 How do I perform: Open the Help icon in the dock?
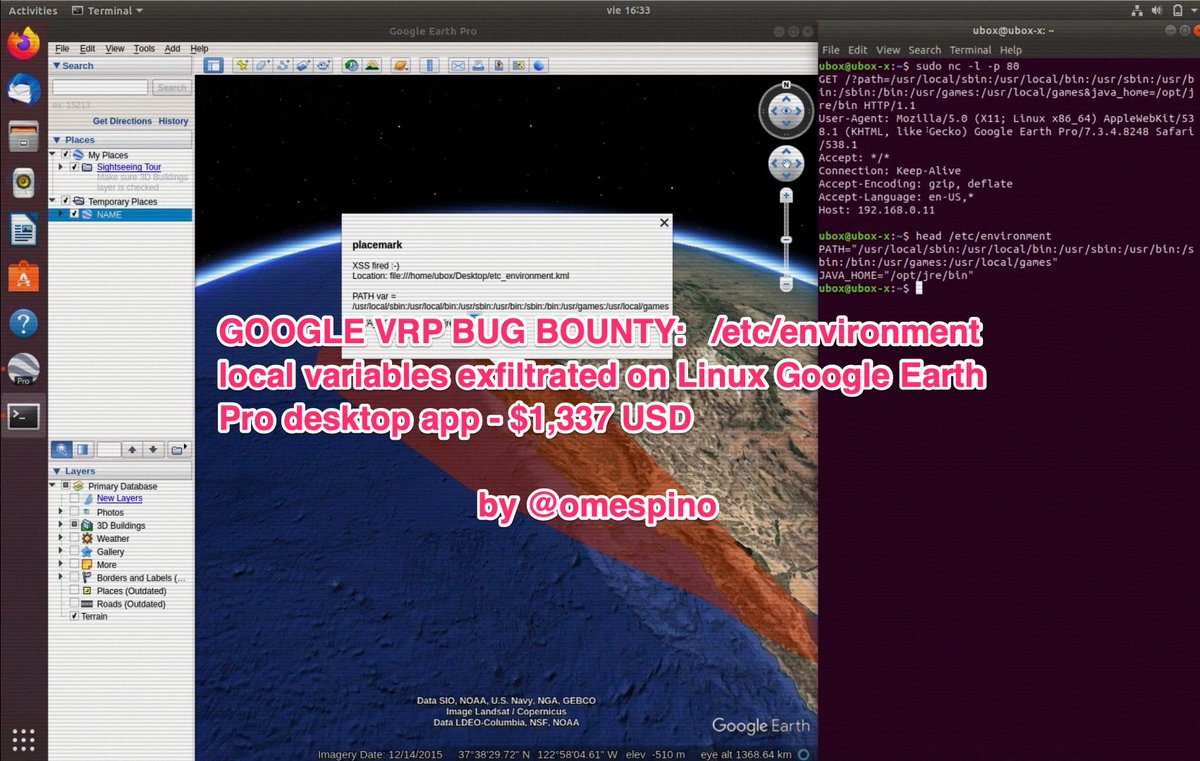[x=23, y=323]
